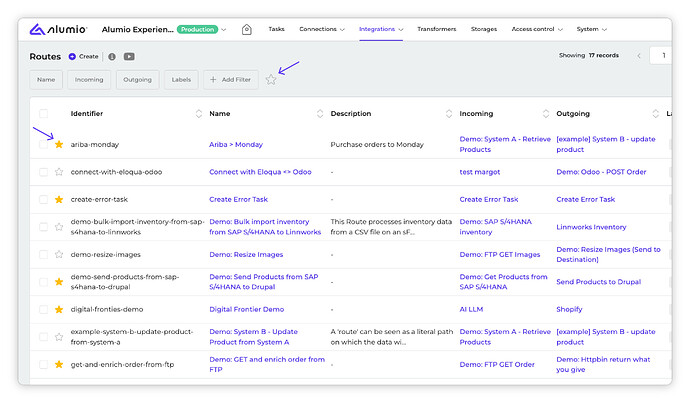Open the Integrations dropdown menu
This screenshot has height=403, width=690.
pyautogui.click(x=381, y=29)
